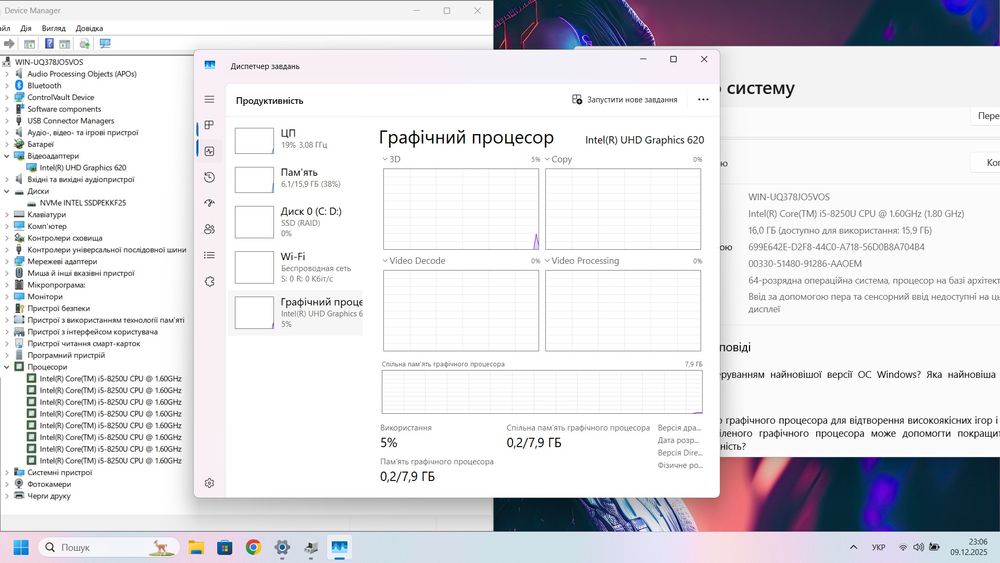The height and width of the screenshot is (563, 1000).
Task: Click Запустити нове завдання button
Action: 624,99
